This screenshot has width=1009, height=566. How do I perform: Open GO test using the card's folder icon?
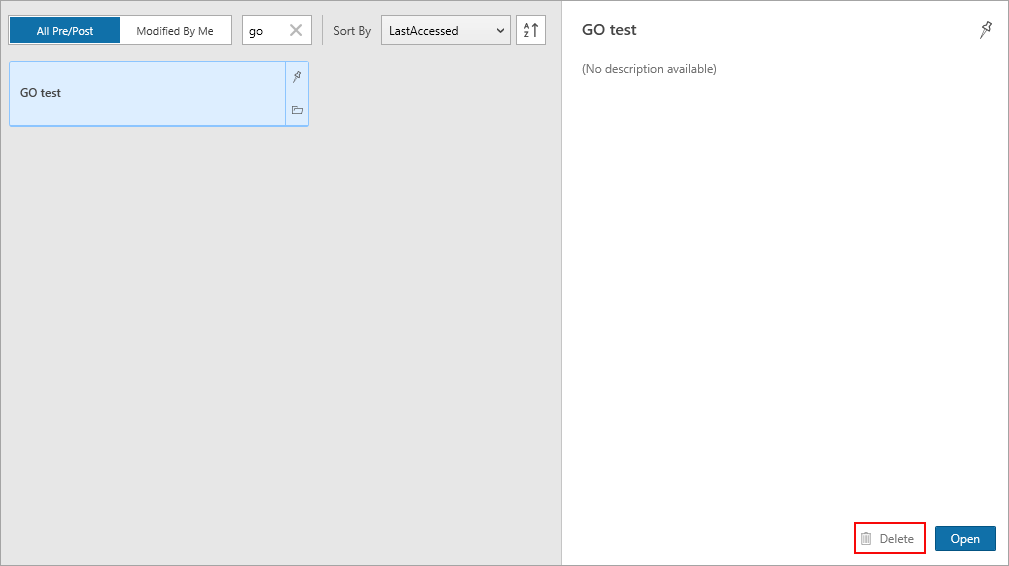(297, 110)
